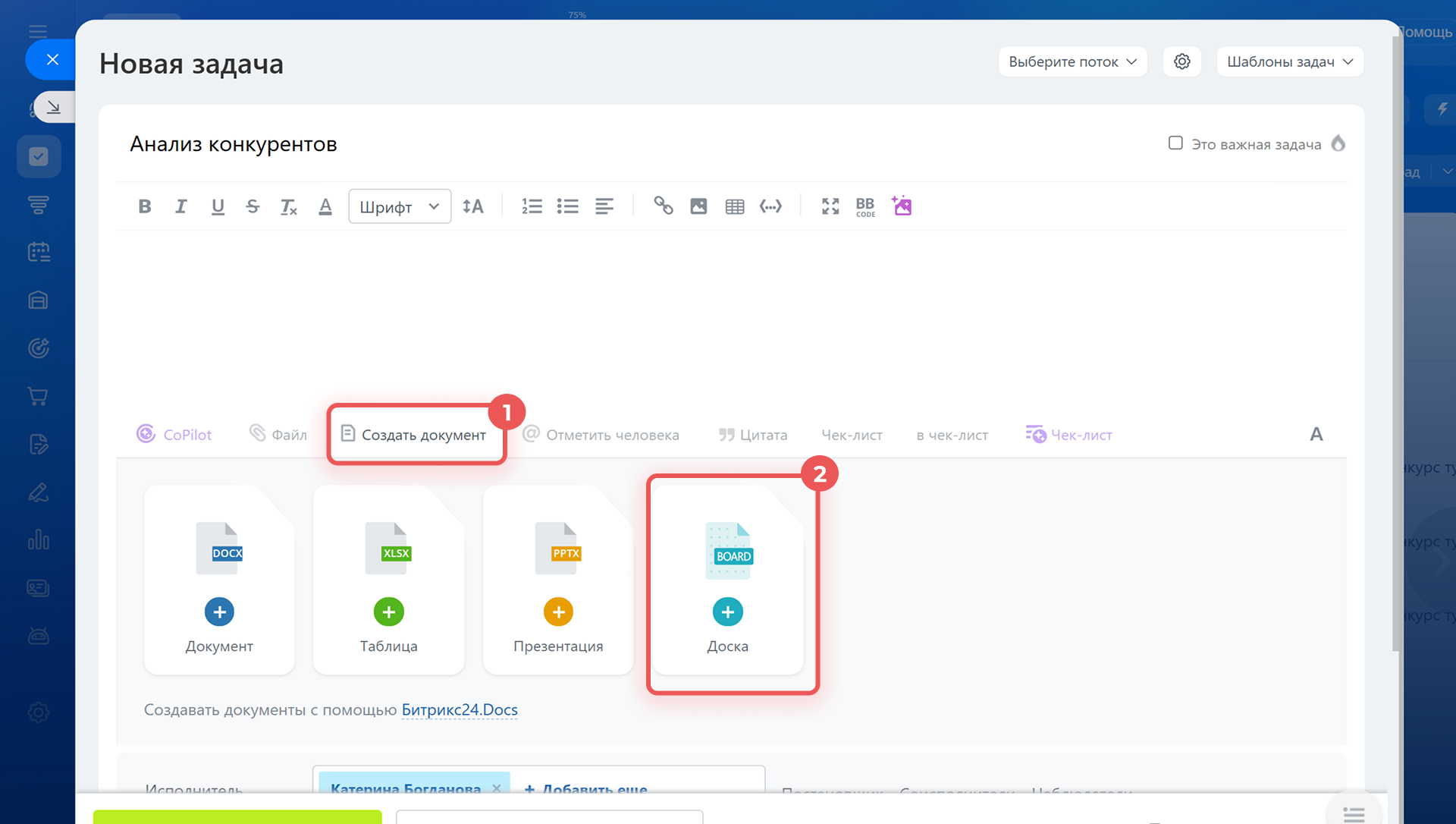The width and height of the screenshot is (1456, 824).
Task: Remove assignee Катерина Богданова
Action: pos(497,788)
